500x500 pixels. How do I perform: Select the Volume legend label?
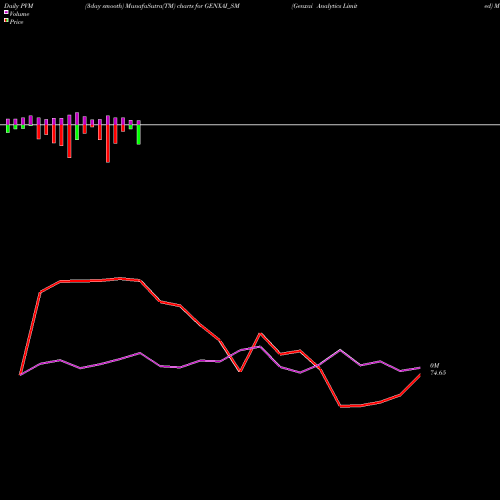tap(19, 14)
